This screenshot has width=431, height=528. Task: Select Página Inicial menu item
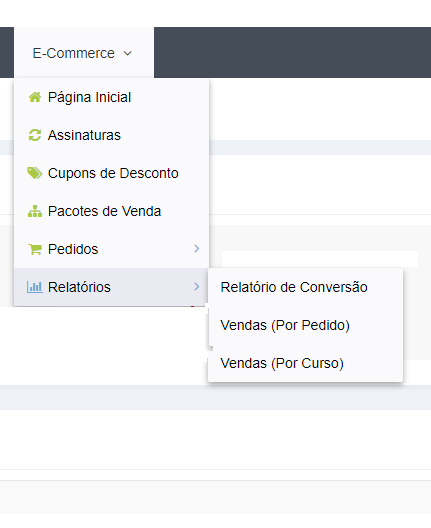111,97
